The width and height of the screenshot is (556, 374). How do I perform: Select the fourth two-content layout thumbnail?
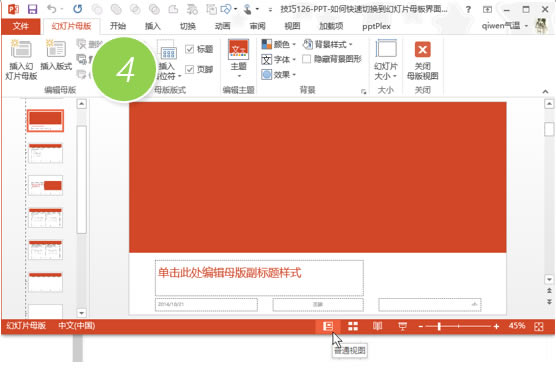[x=45, y=218]
